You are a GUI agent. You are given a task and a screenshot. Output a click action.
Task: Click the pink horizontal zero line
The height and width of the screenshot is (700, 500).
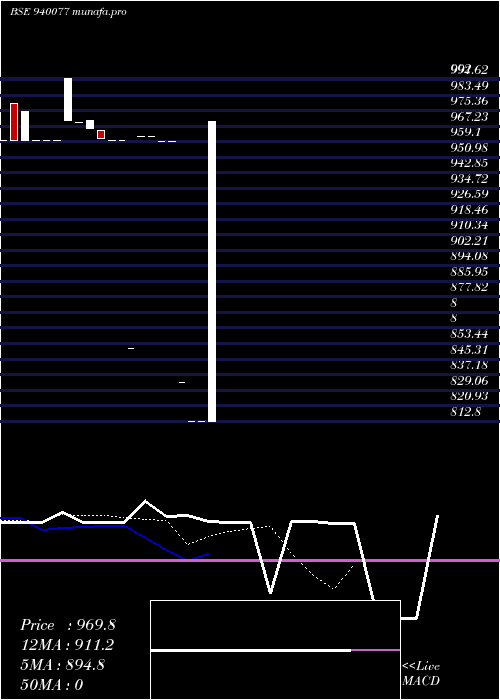point(250,560)
